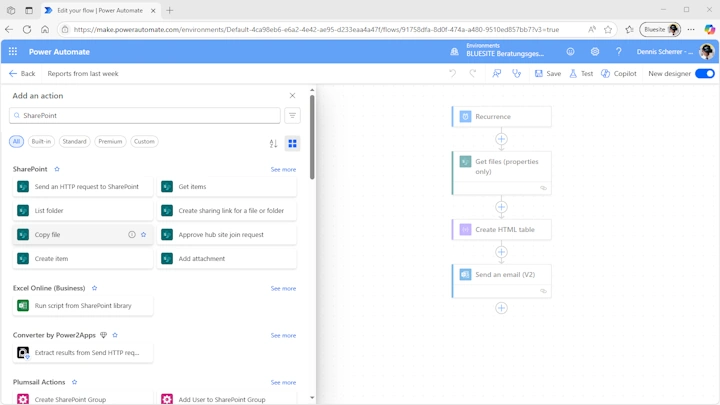Add page to browser favorites star
Image resolution: width=720 pixels, height=405 pixels.
pyautogui.click(x=608, y=29)
